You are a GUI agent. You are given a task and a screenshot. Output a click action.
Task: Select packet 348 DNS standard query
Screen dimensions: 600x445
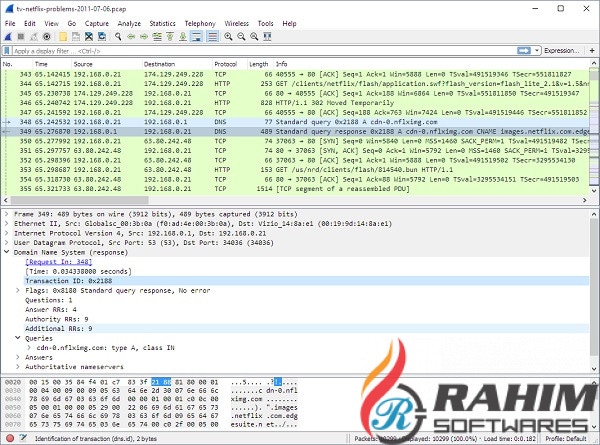tap(295, 122)
